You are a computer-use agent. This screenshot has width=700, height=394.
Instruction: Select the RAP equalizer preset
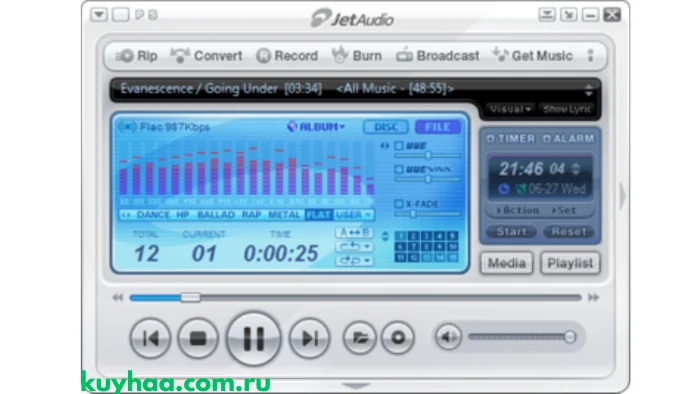pyautogui.click(x=251, y=215)
